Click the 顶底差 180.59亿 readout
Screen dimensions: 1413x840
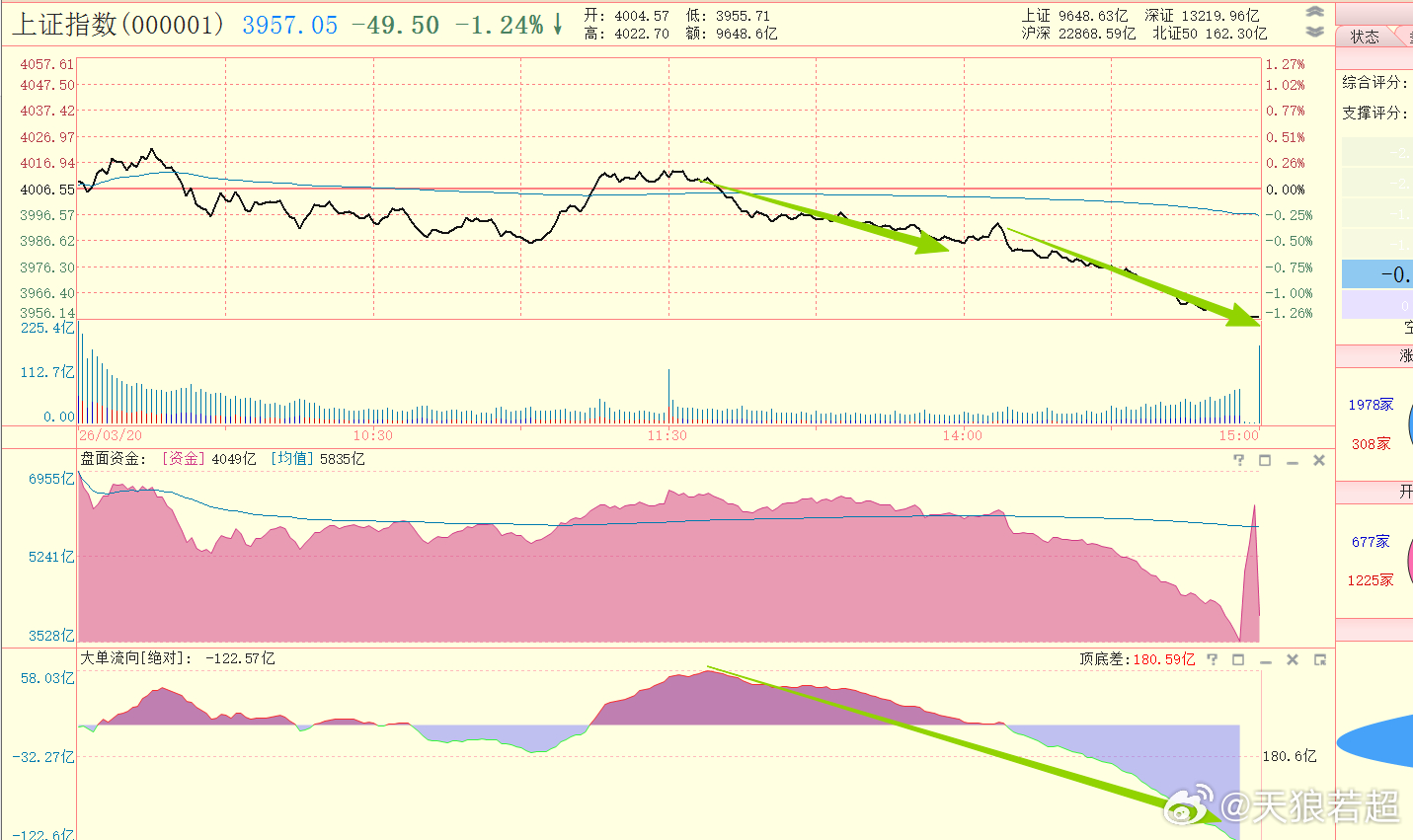click(1137, 659)
